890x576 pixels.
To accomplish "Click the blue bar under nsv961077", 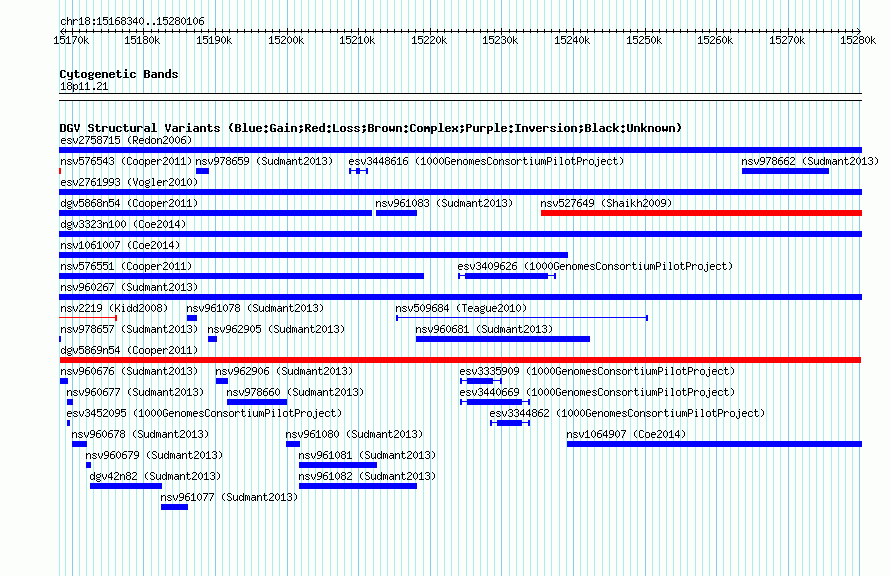I will click(x=174, y=507).
